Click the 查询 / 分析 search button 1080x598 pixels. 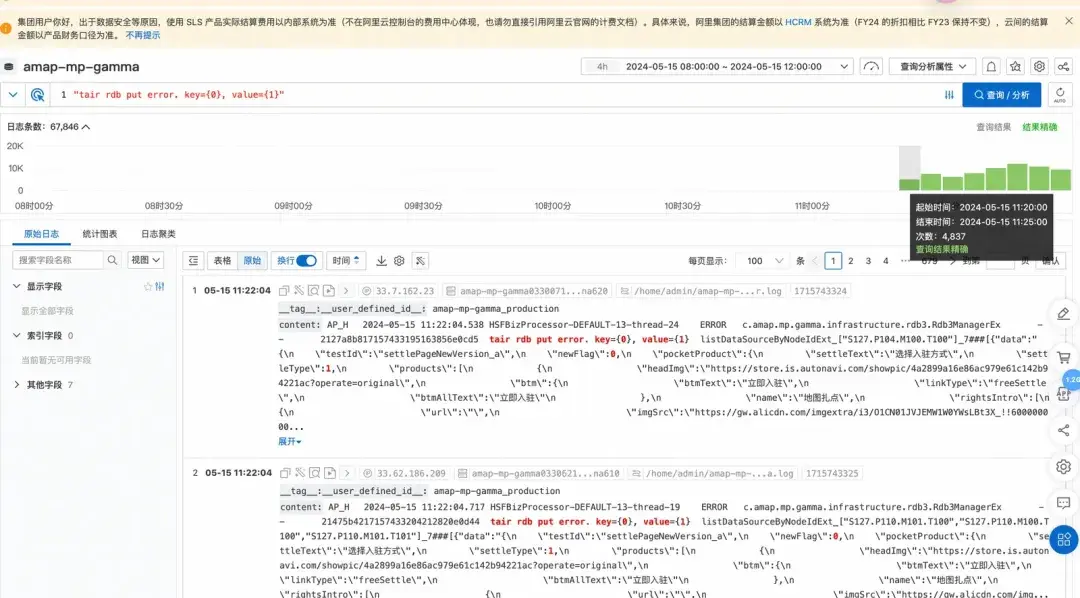pyautogui.click(x=1001, y=95)
